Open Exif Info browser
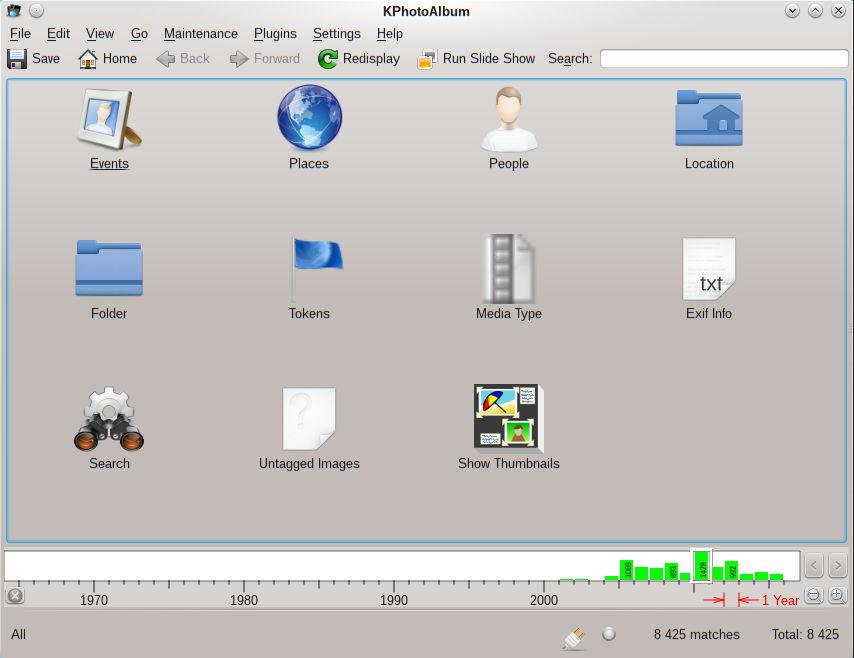 (x=709, y=279)
